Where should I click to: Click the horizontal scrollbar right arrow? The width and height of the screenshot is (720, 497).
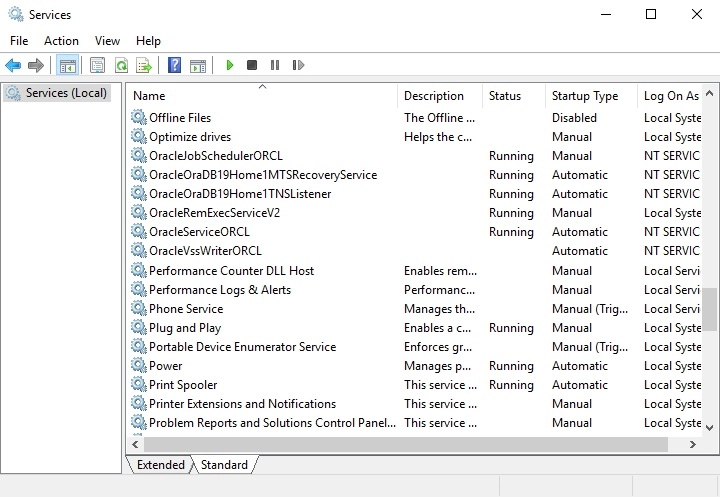tap(693, 444)
